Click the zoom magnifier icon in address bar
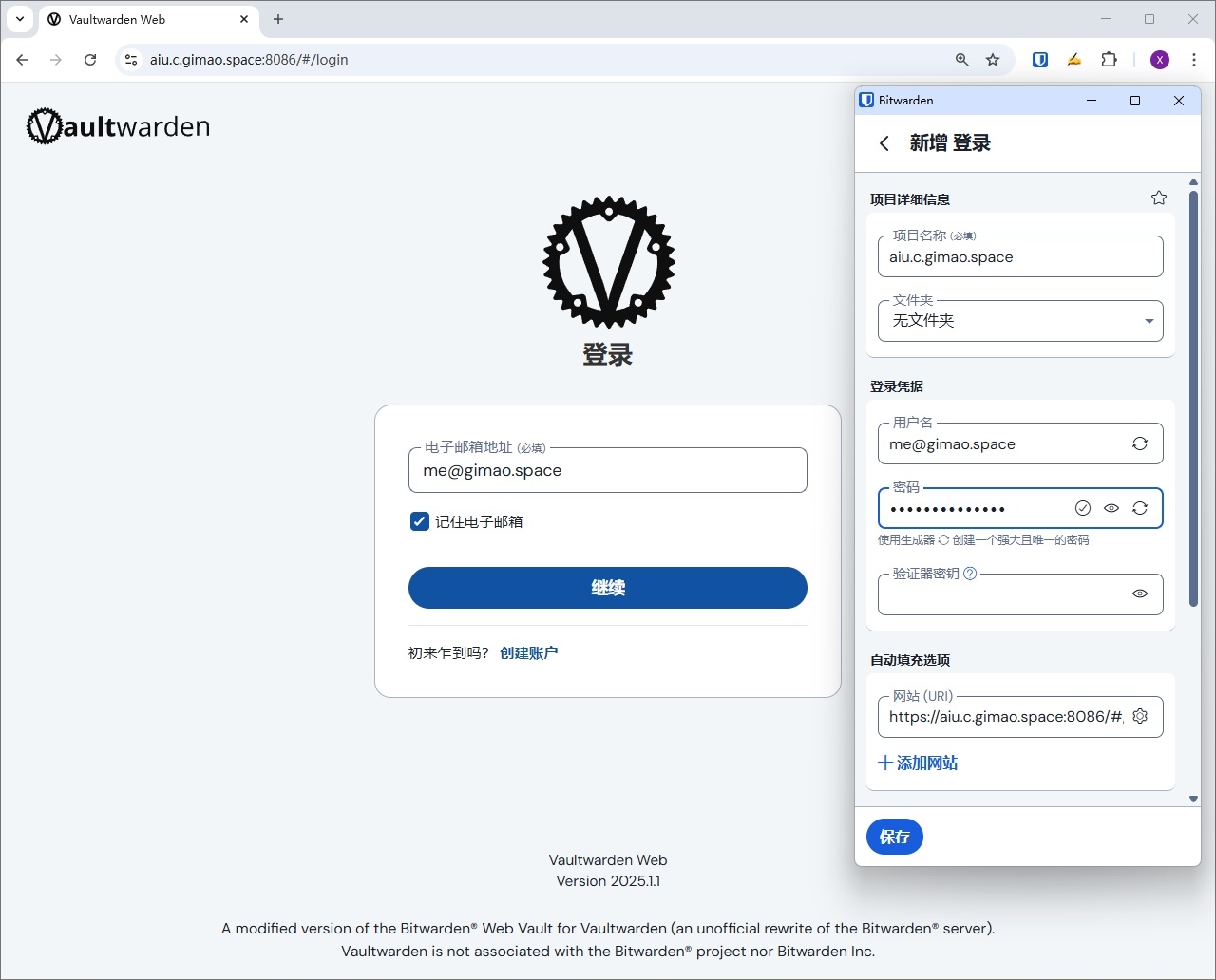This screenshot has width=1216, height=980. coord(962,60)
